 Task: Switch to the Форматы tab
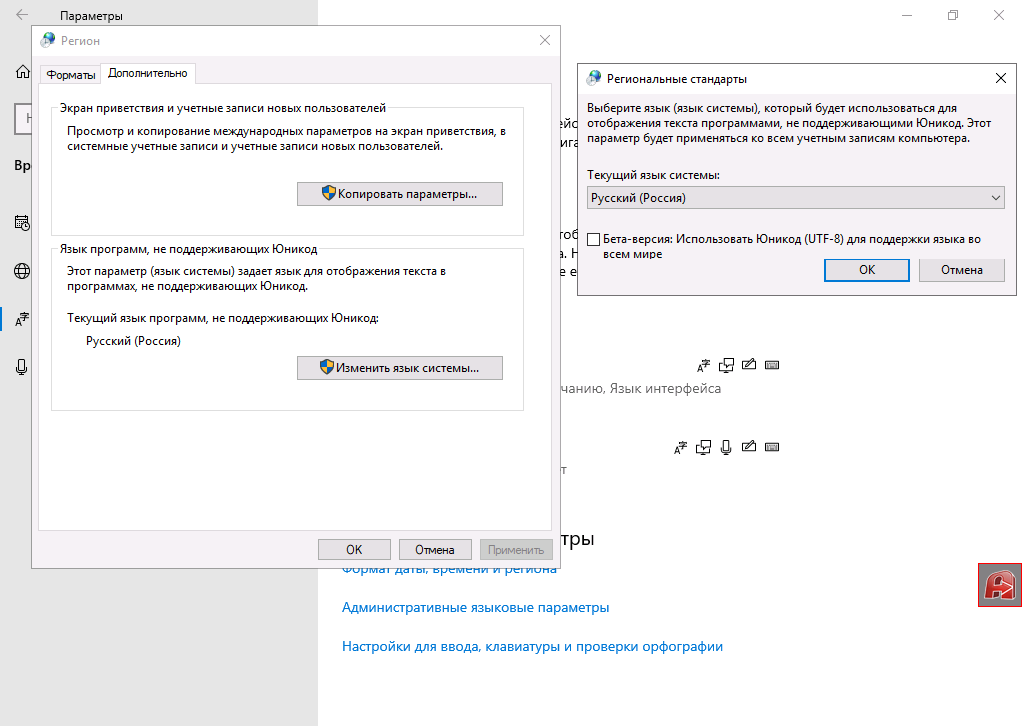[x=70, y=74]
